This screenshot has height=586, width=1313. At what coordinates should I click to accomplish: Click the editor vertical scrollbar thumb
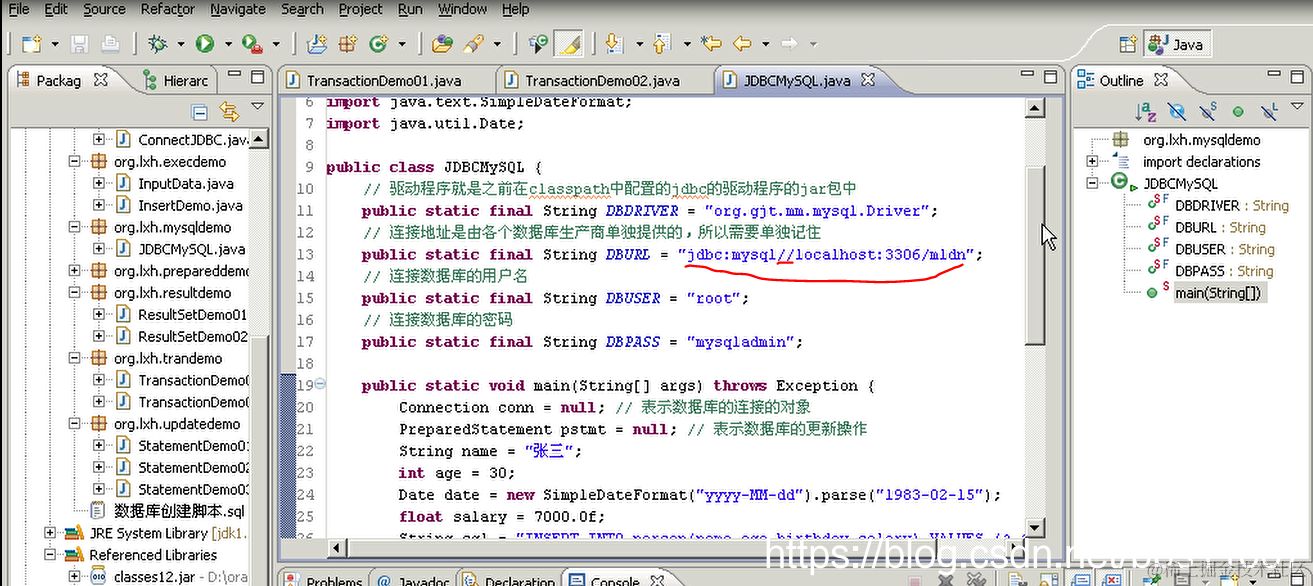coord(1035,255)
